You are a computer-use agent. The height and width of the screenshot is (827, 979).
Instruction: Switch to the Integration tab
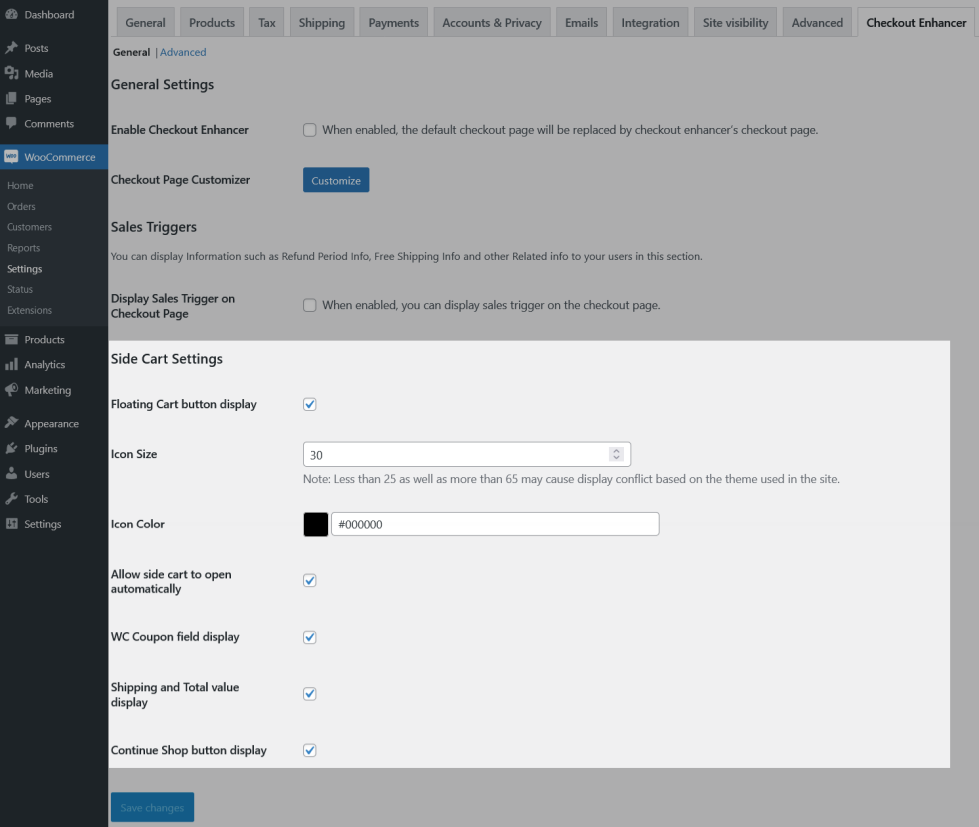(x=651, y=22)
